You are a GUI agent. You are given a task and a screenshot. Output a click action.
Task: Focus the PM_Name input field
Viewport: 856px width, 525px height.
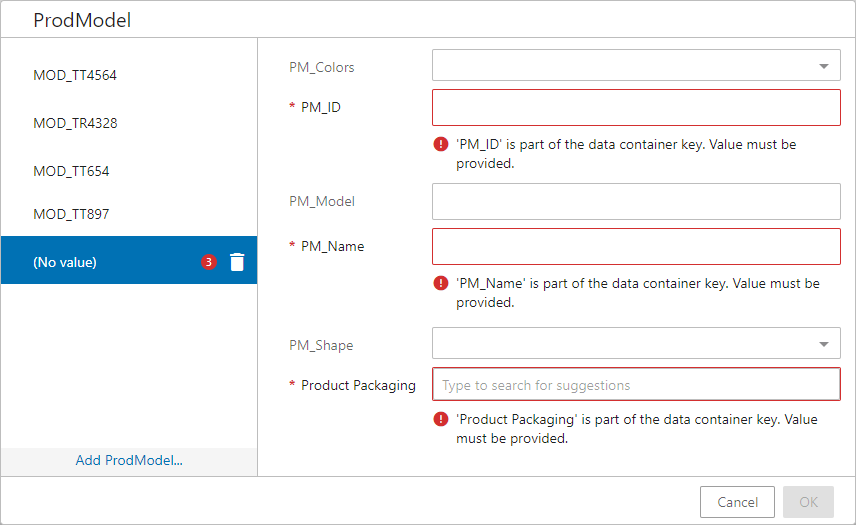[636, 247]
